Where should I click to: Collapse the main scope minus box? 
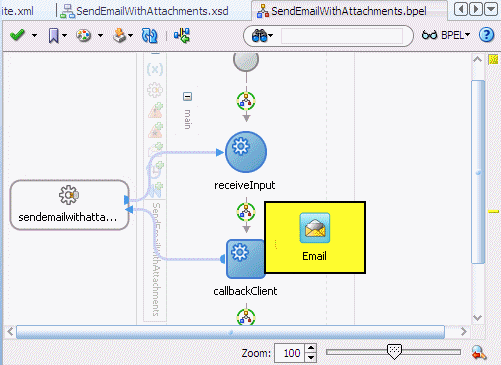coord(187,97)
